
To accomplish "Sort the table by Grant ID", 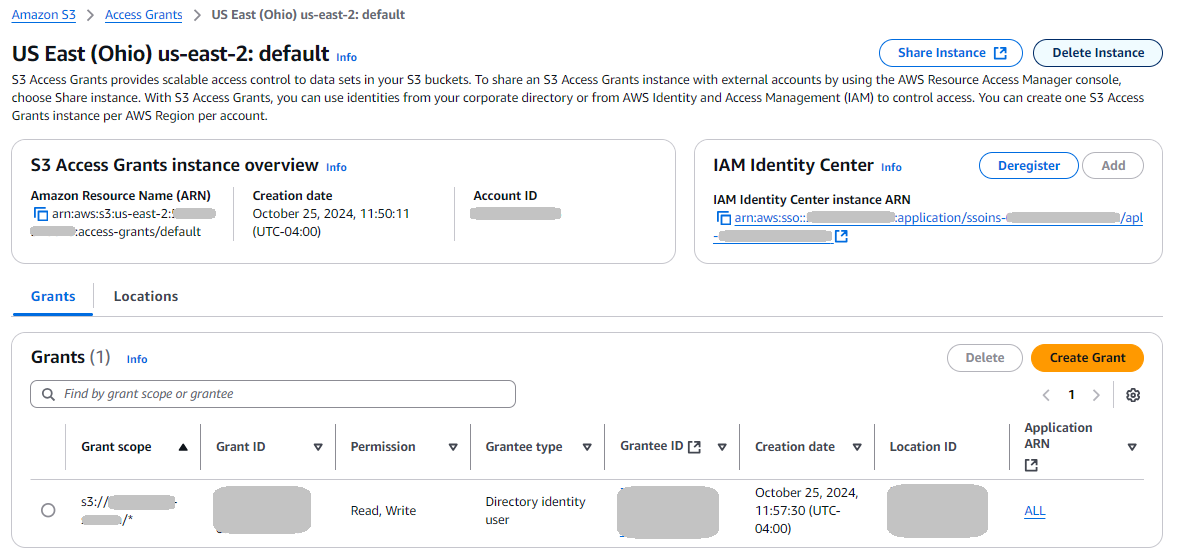I will [318, 447].
